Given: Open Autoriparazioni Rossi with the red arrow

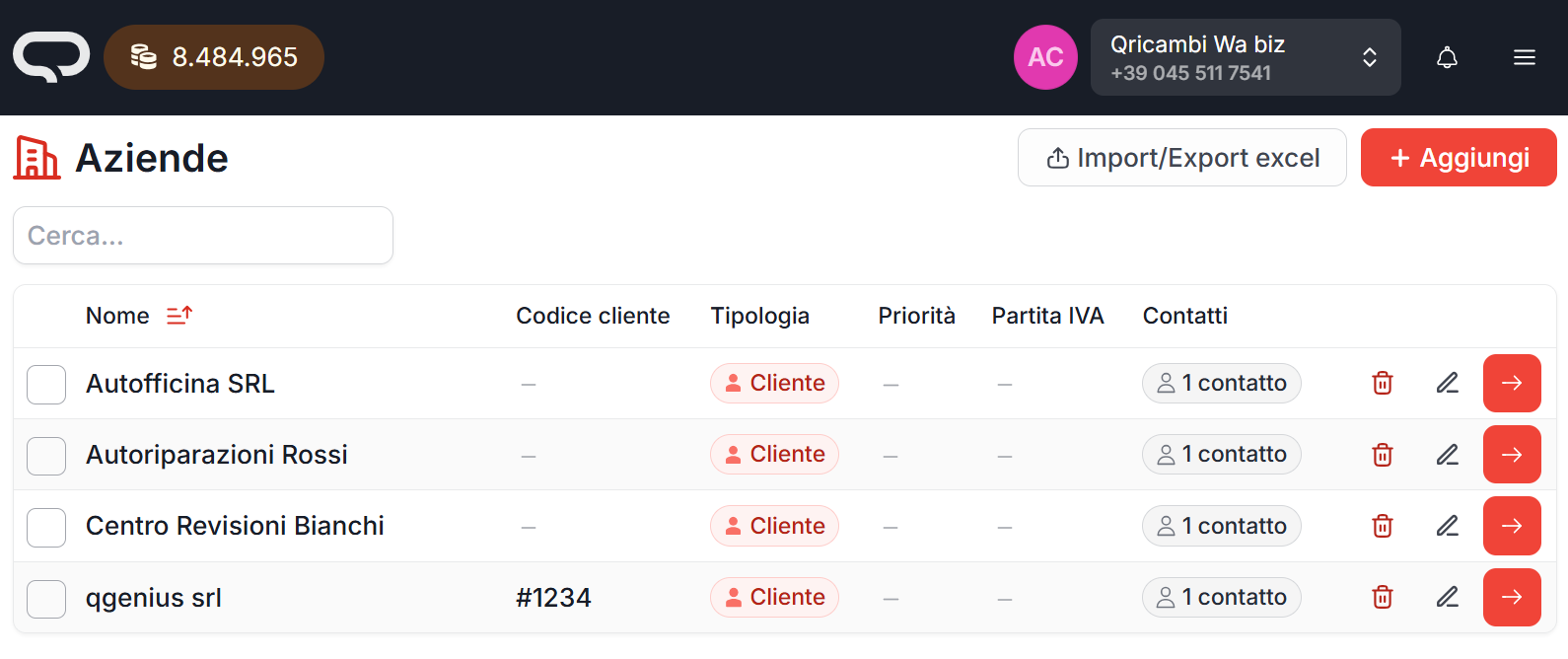Looking at the screenshot, I should coord(1512,455).
